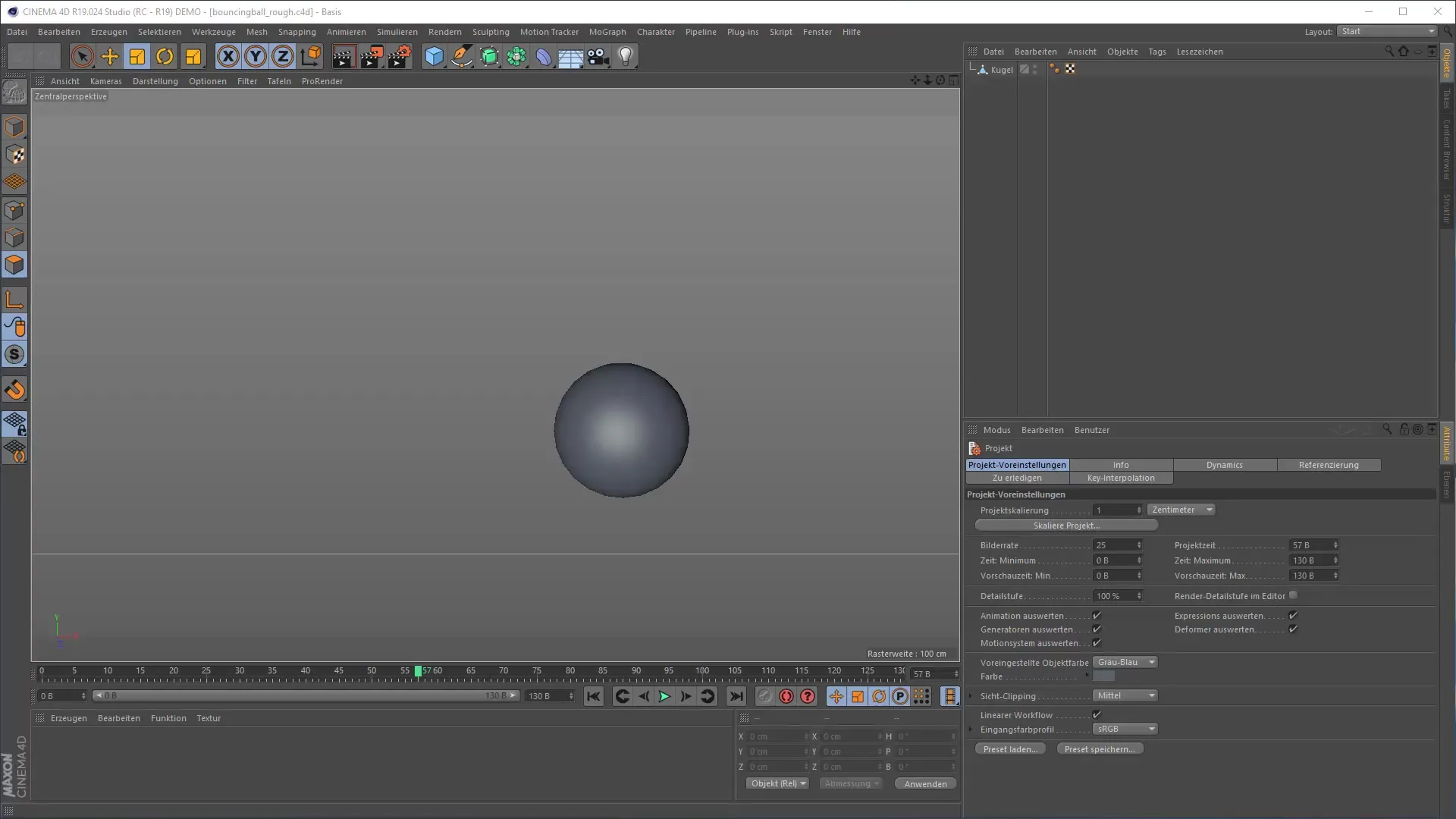Click the Skaliere Projekt button
The height and width of the screenshot is (819, 1456).
pyautogui.click(x=1066, y=526)
